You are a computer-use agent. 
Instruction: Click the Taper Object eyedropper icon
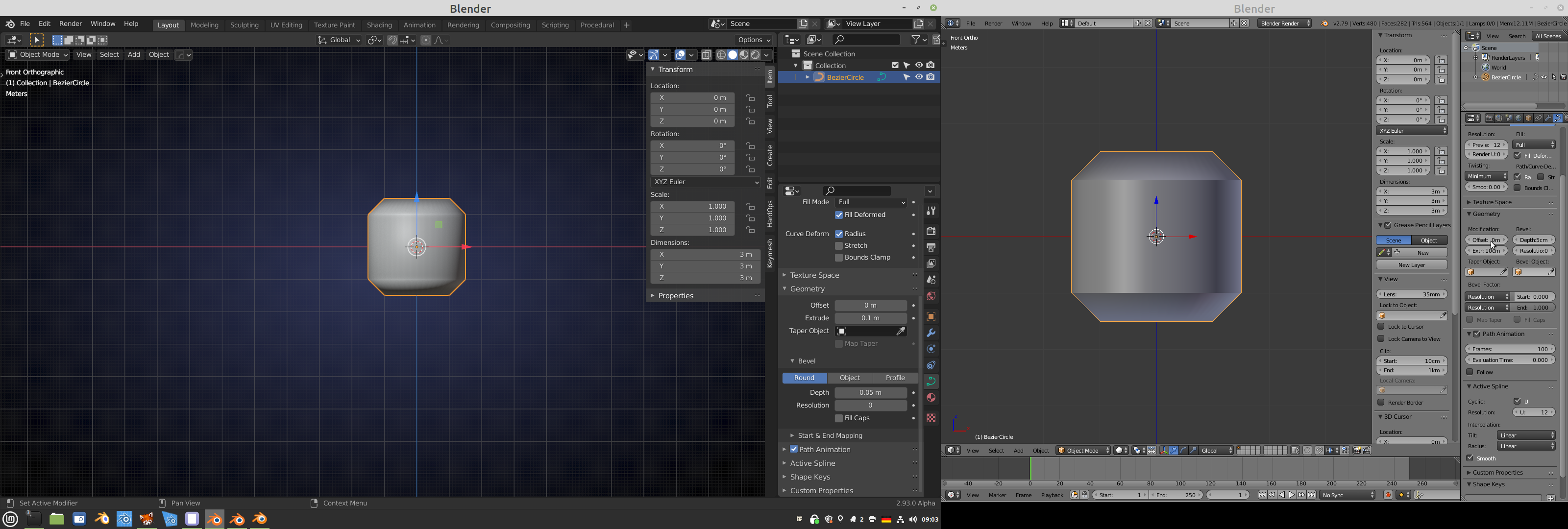click(901, 331)
